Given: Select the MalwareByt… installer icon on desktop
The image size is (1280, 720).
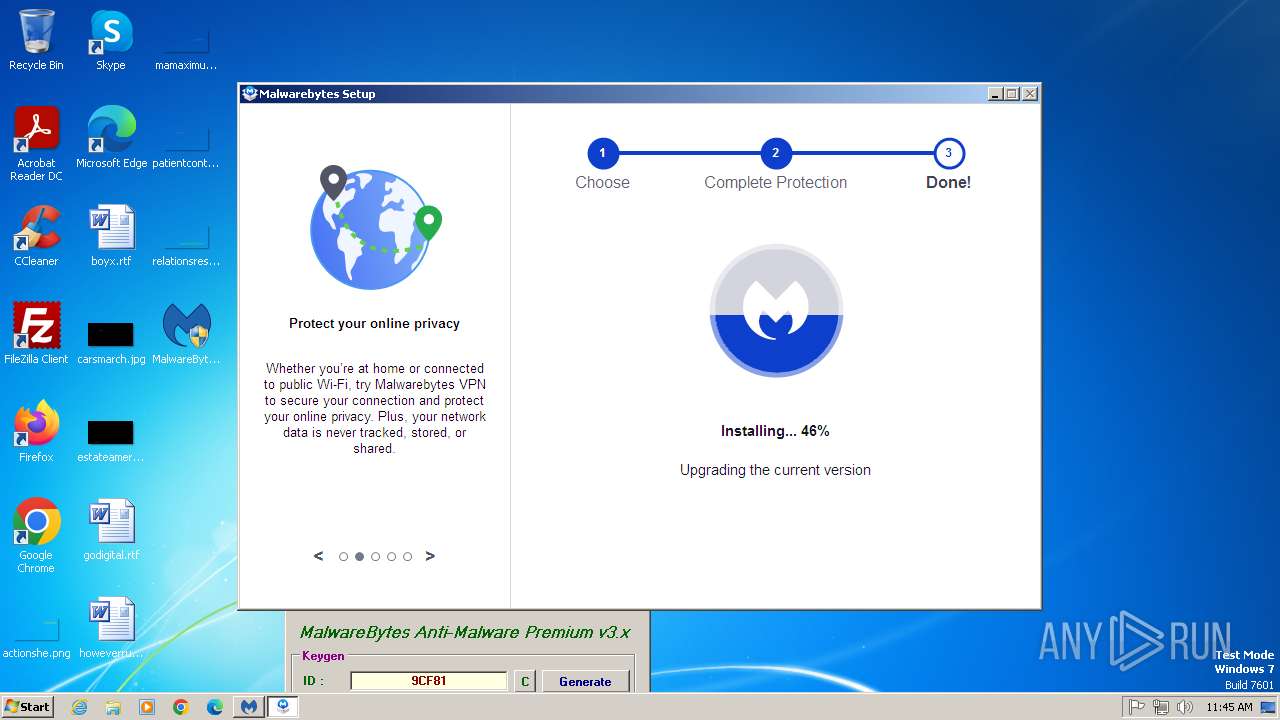Looking at the screenshot, I should click(186, 334).
